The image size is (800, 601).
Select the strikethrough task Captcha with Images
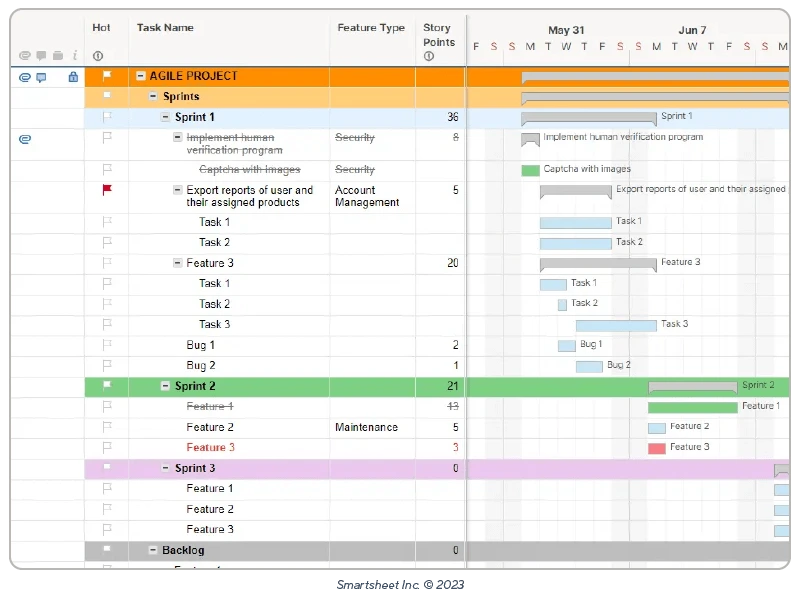252,169
